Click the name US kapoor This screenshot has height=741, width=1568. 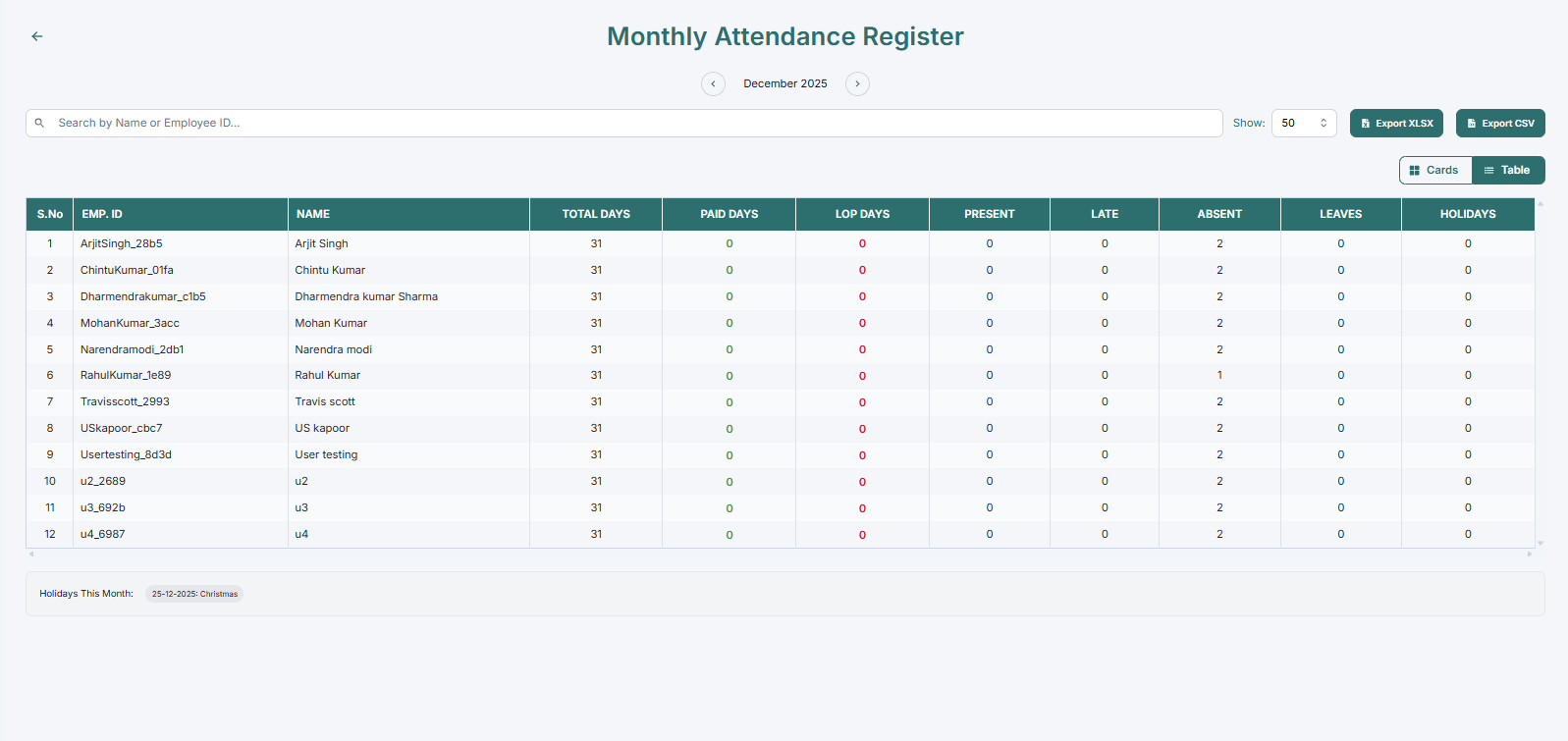[x=322, y=428]
